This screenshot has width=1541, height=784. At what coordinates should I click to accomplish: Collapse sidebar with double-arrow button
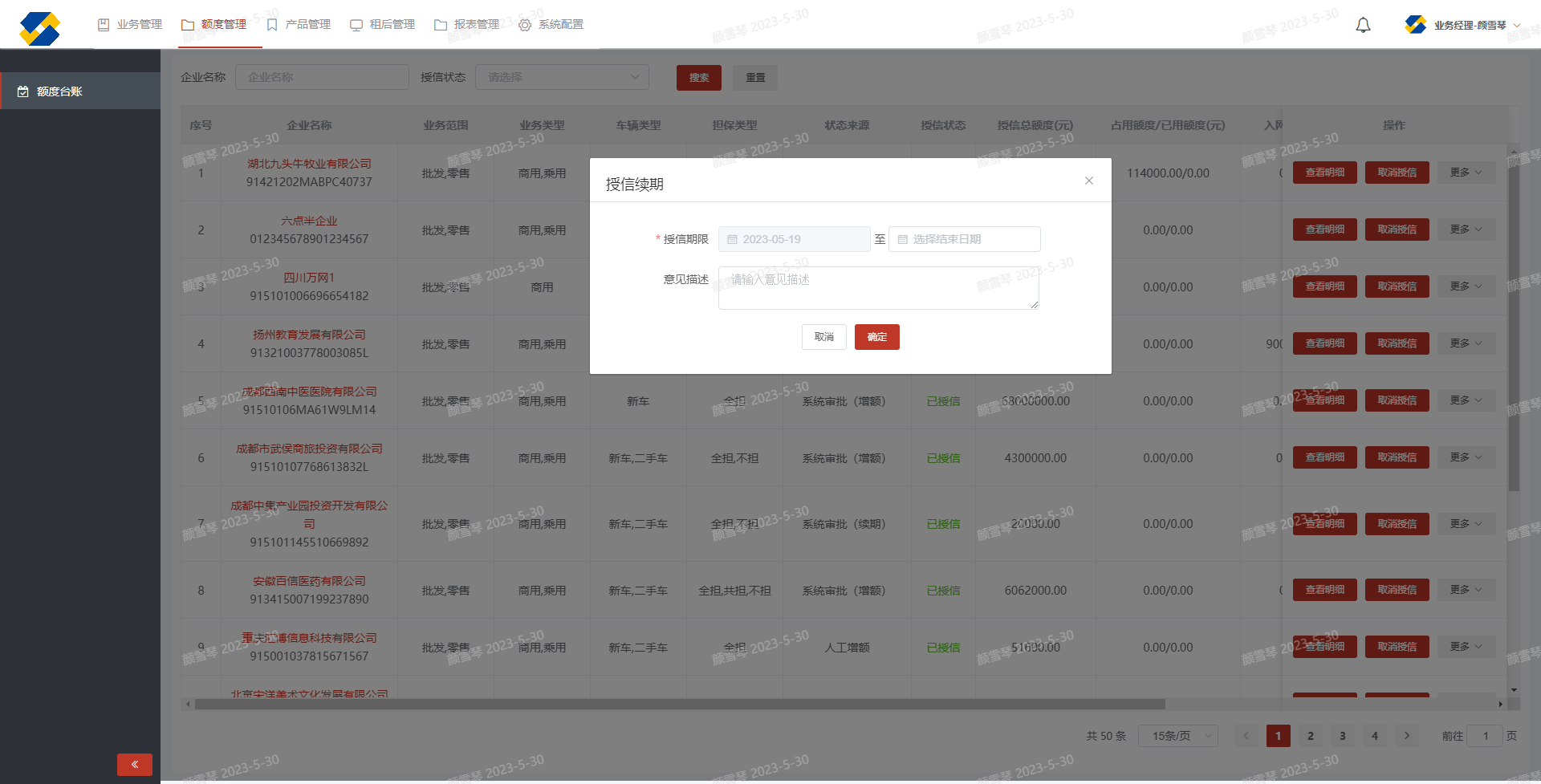coord(134,764)
